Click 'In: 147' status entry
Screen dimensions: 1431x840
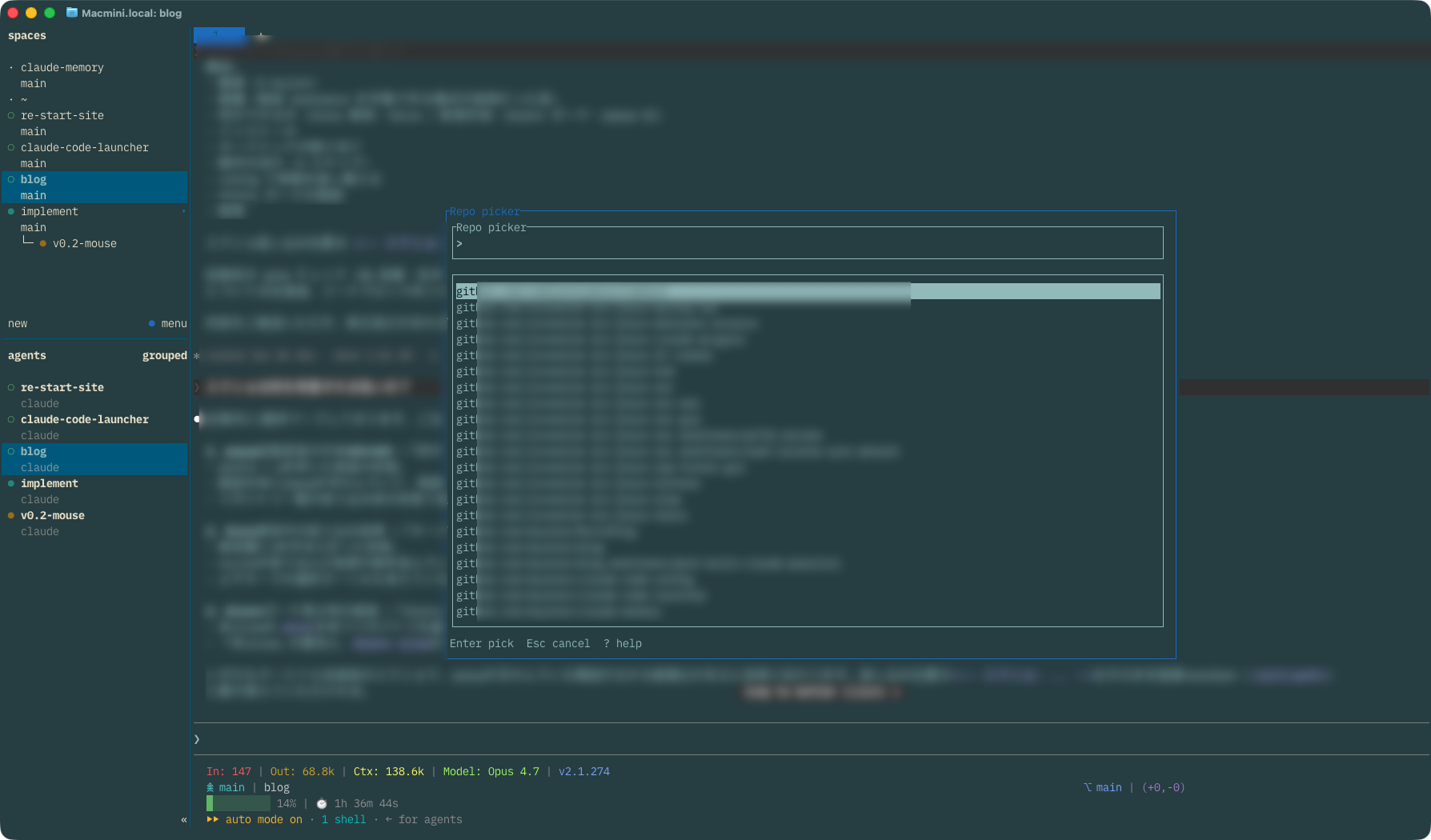(228, 771)
